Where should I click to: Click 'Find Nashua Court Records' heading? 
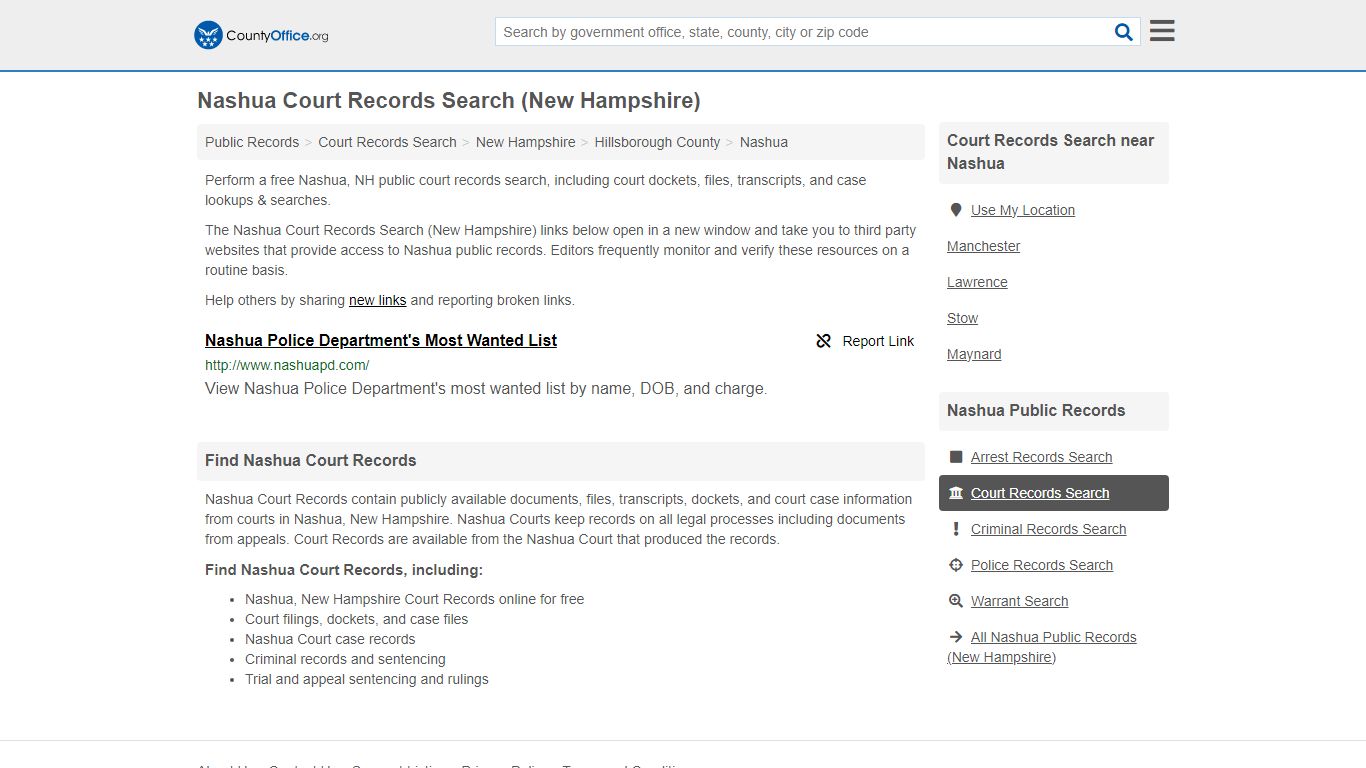[x=311, y=461]
